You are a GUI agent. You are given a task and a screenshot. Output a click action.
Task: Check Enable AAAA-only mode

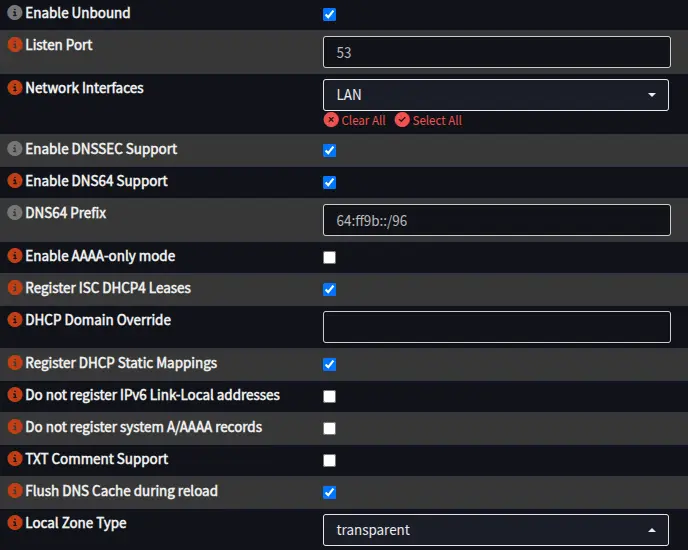pos(330,257)
